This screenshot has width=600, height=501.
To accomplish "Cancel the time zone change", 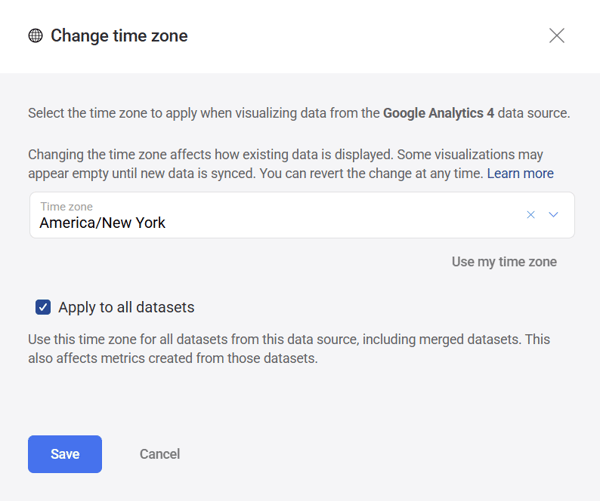I will point(160,454).
